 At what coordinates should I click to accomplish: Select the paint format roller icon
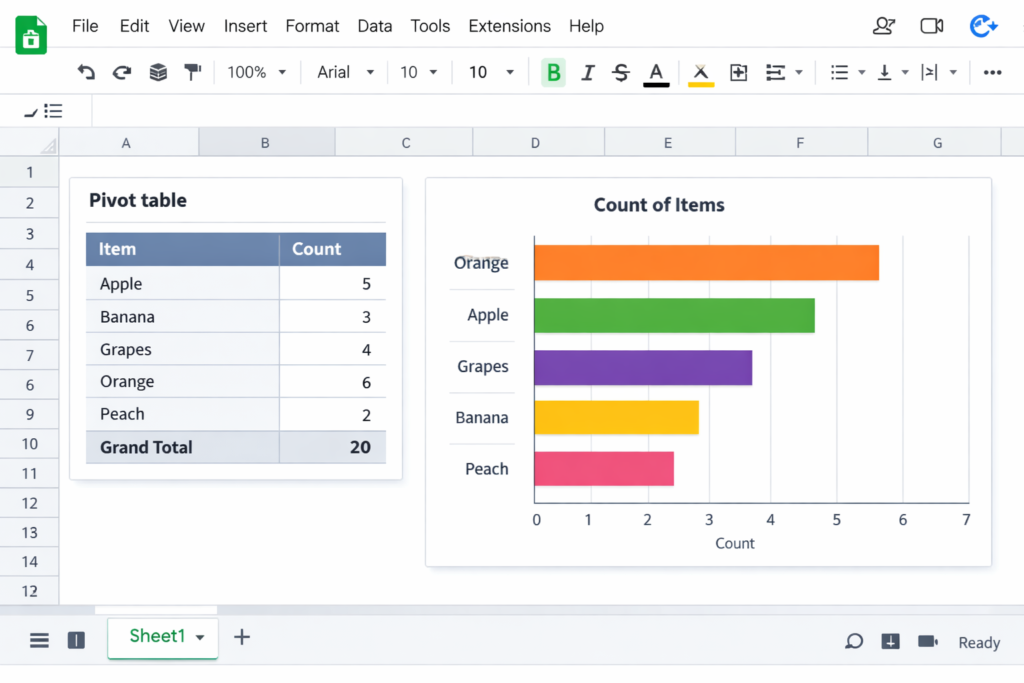[192, 72]
